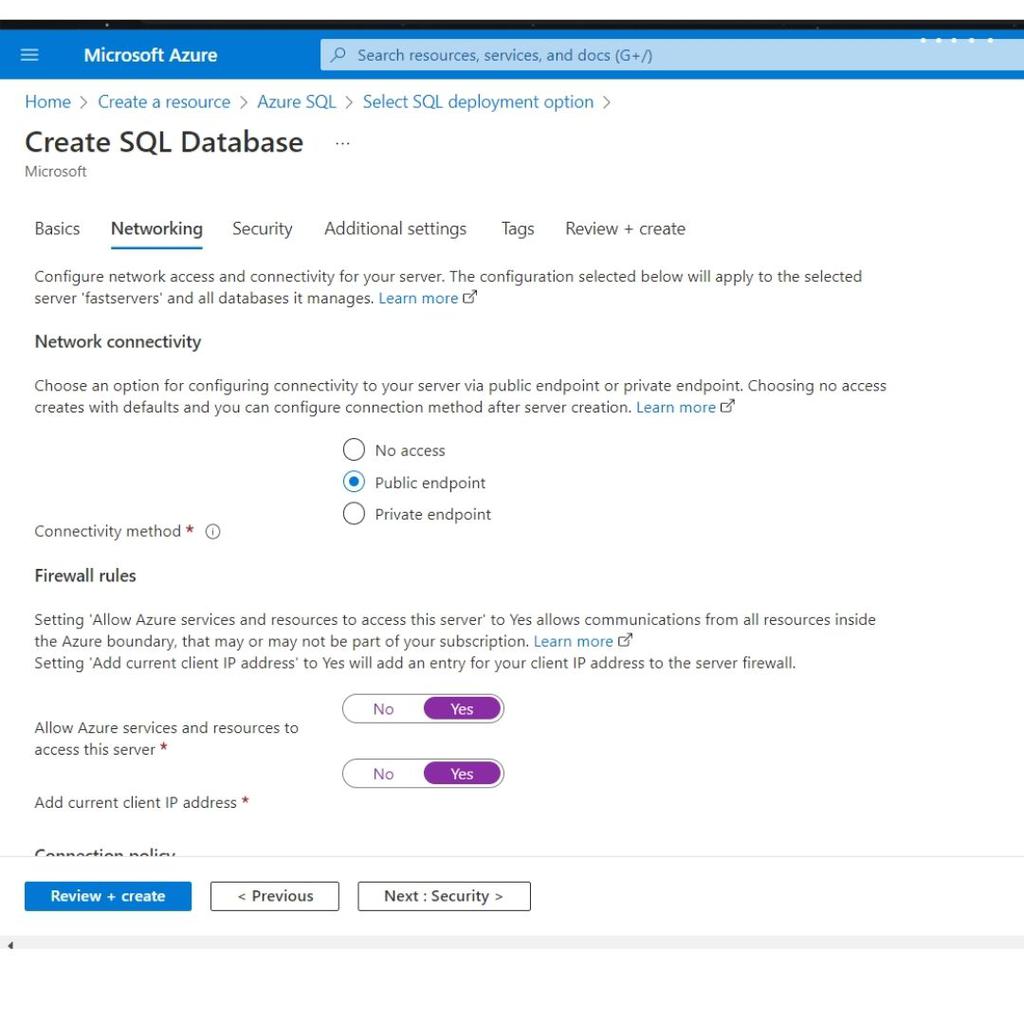Viewport: 1024px width, 1024px height.
Task: Go to the Review + create tab
Action: [626, 229]
